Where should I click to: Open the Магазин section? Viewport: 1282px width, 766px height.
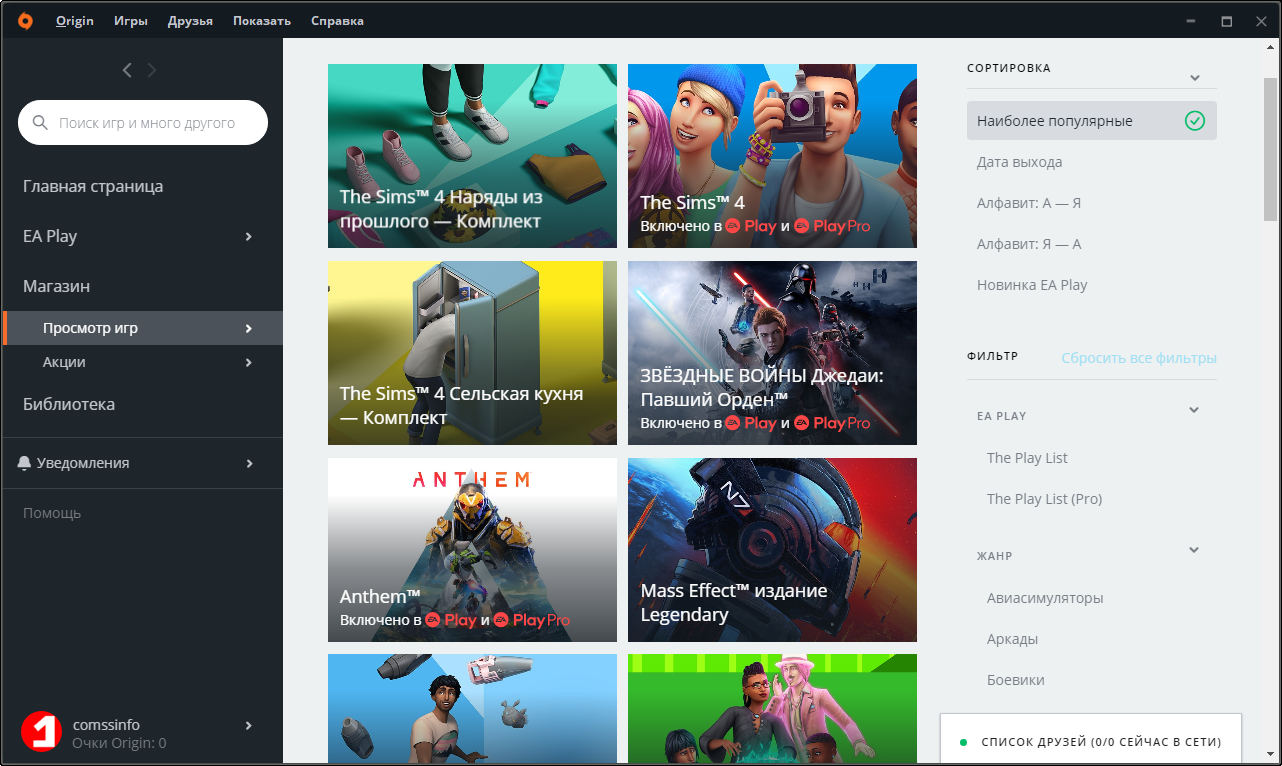coord(56,286)
